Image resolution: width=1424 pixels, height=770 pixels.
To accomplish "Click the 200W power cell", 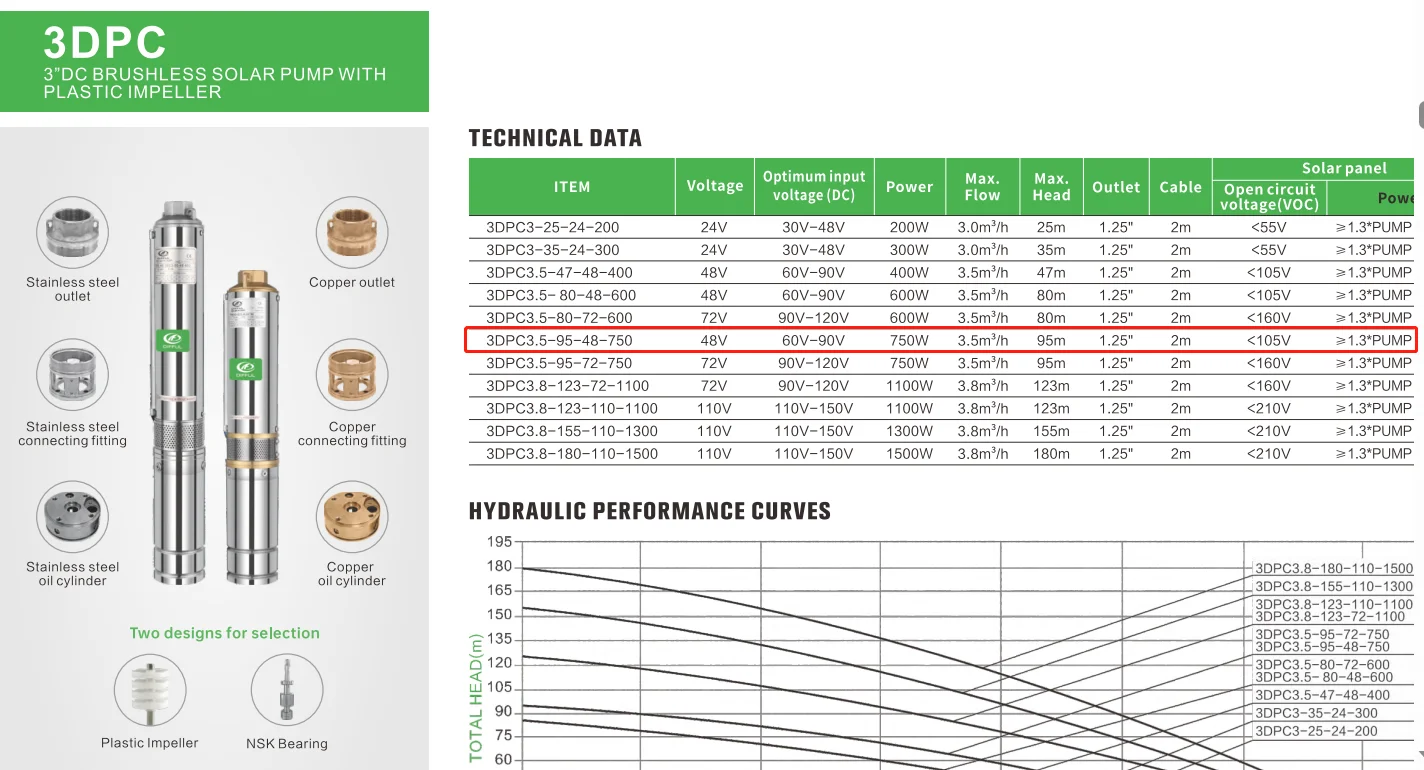I will click(909, 227).
